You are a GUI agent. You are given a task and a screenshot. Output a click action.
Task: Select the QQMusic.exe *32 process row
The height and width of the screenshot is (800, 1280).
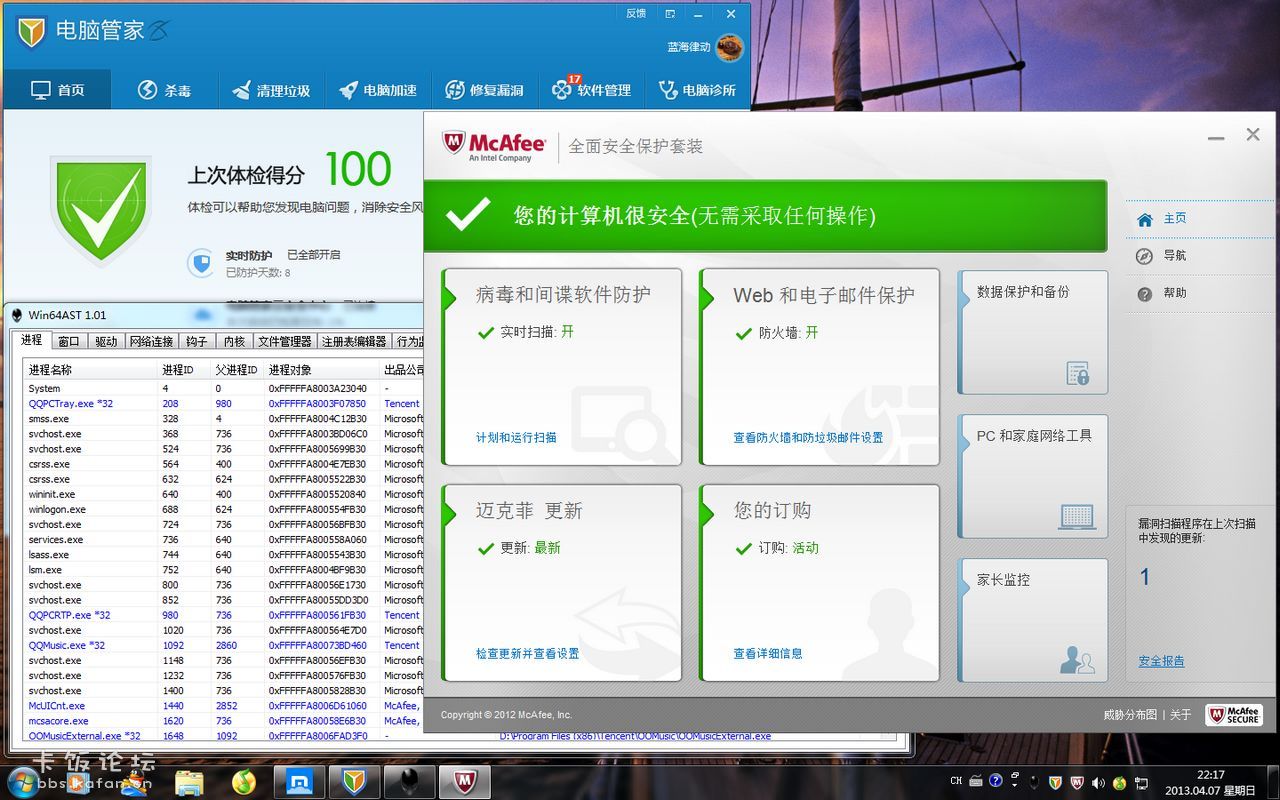222,645
